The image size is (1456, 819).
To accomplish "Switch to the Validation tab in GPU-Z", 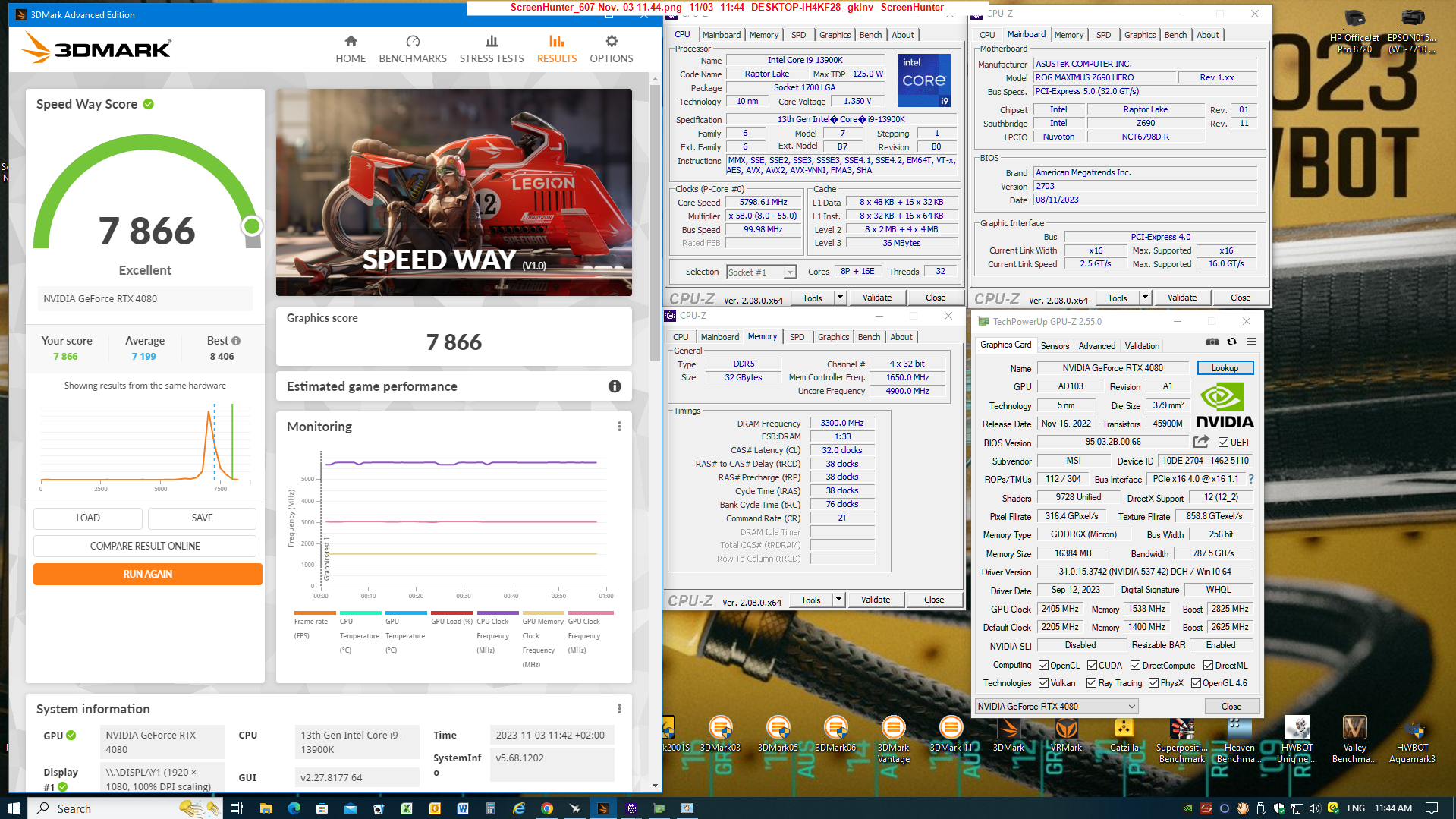I will (1142, 345).
